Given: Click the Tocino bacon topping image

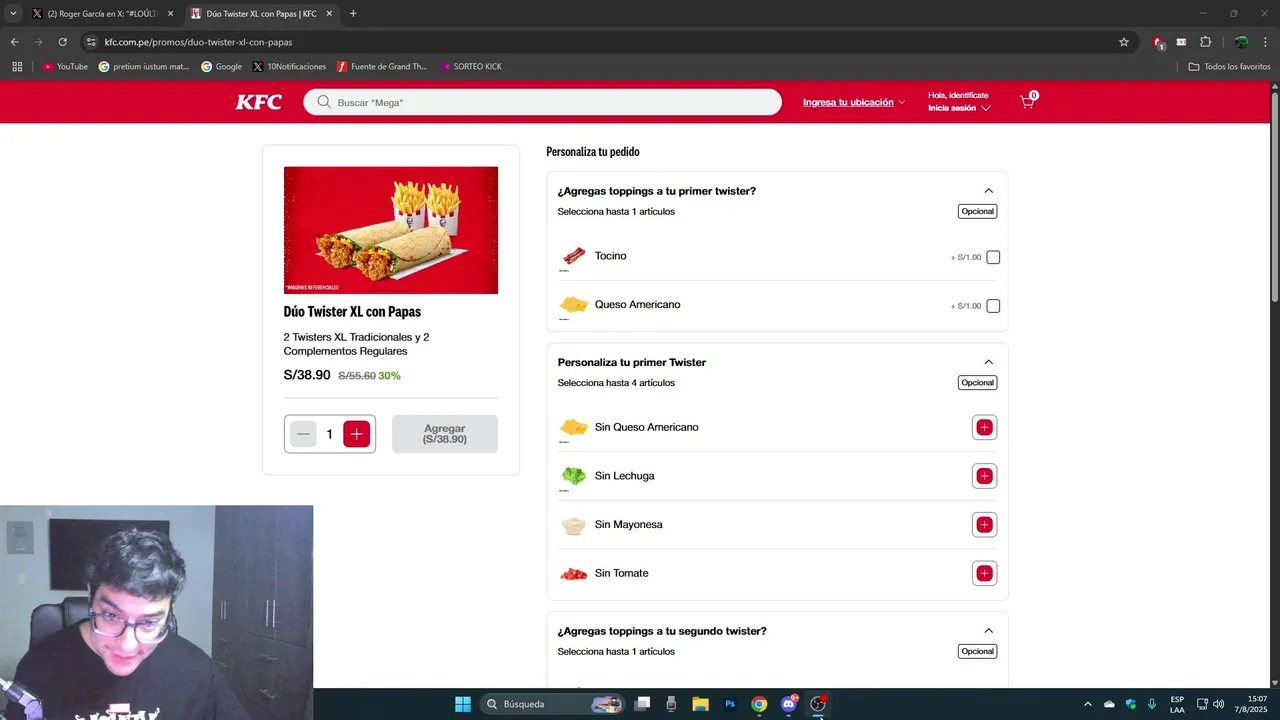Looking at the screenshot, I should [x=573, y=256].
